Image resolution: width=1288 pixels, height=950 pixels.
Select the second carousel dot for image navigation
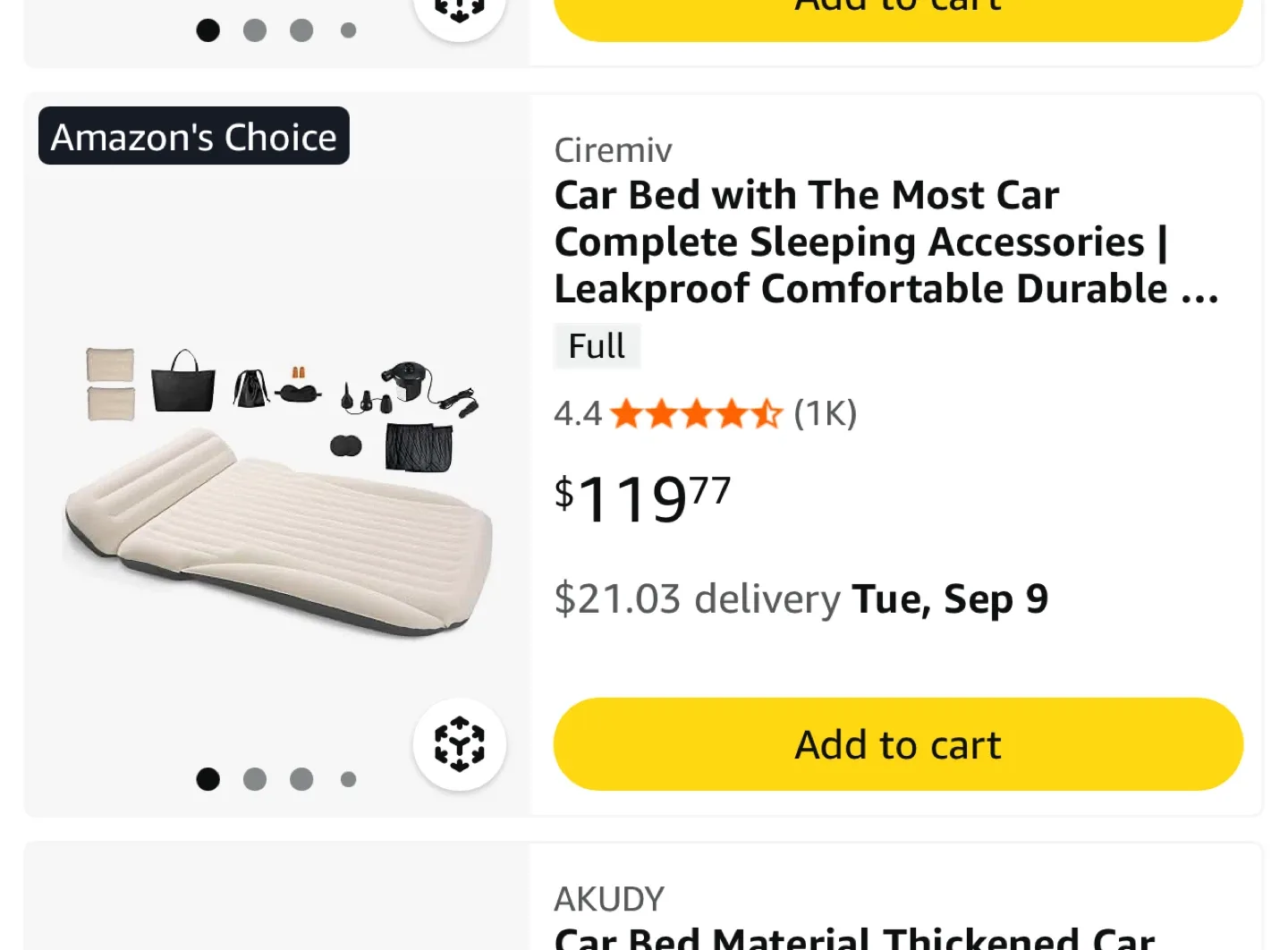[255, 778]
